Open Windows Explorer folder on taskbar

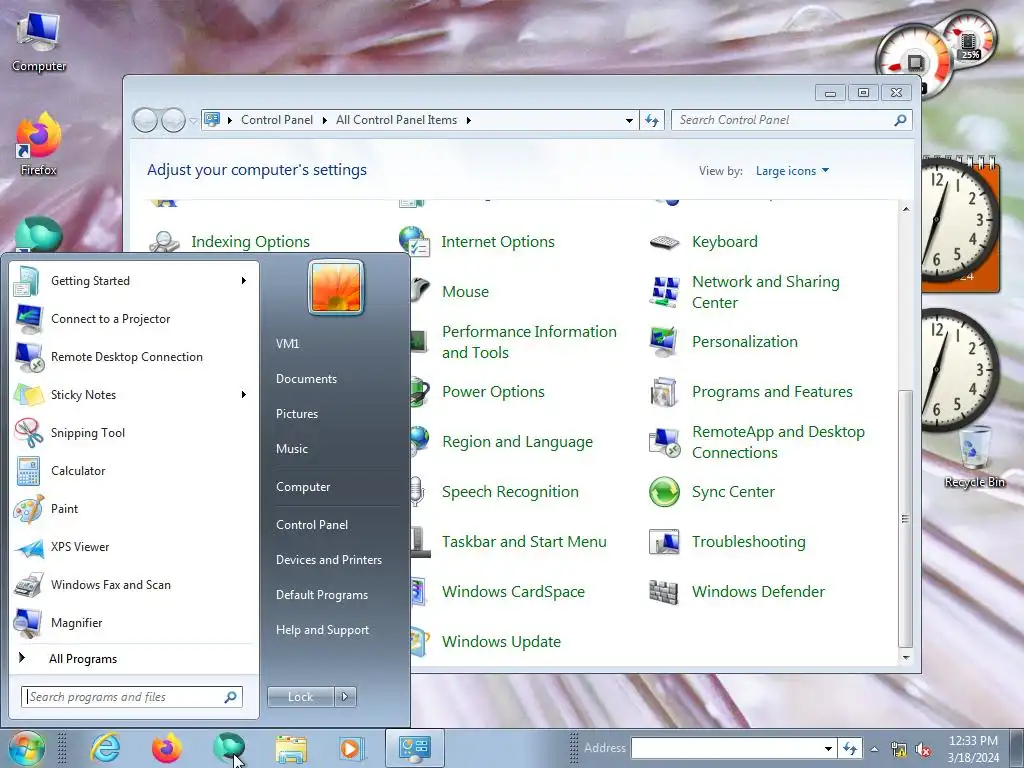(291, 749)
